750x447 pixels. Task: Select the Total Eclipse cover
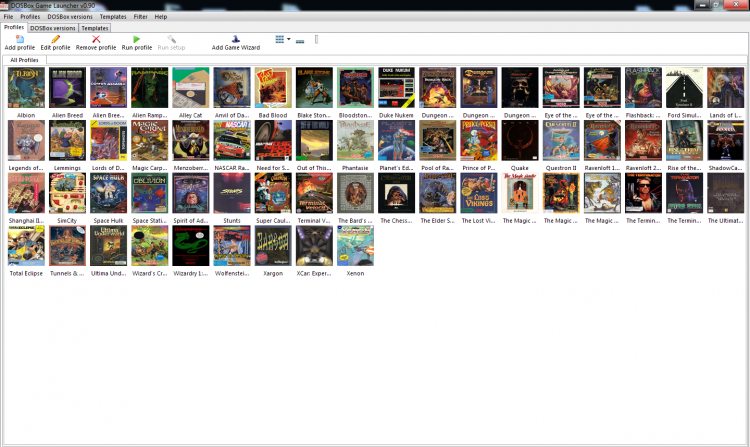pyautogui.click(x=26, y=246)
